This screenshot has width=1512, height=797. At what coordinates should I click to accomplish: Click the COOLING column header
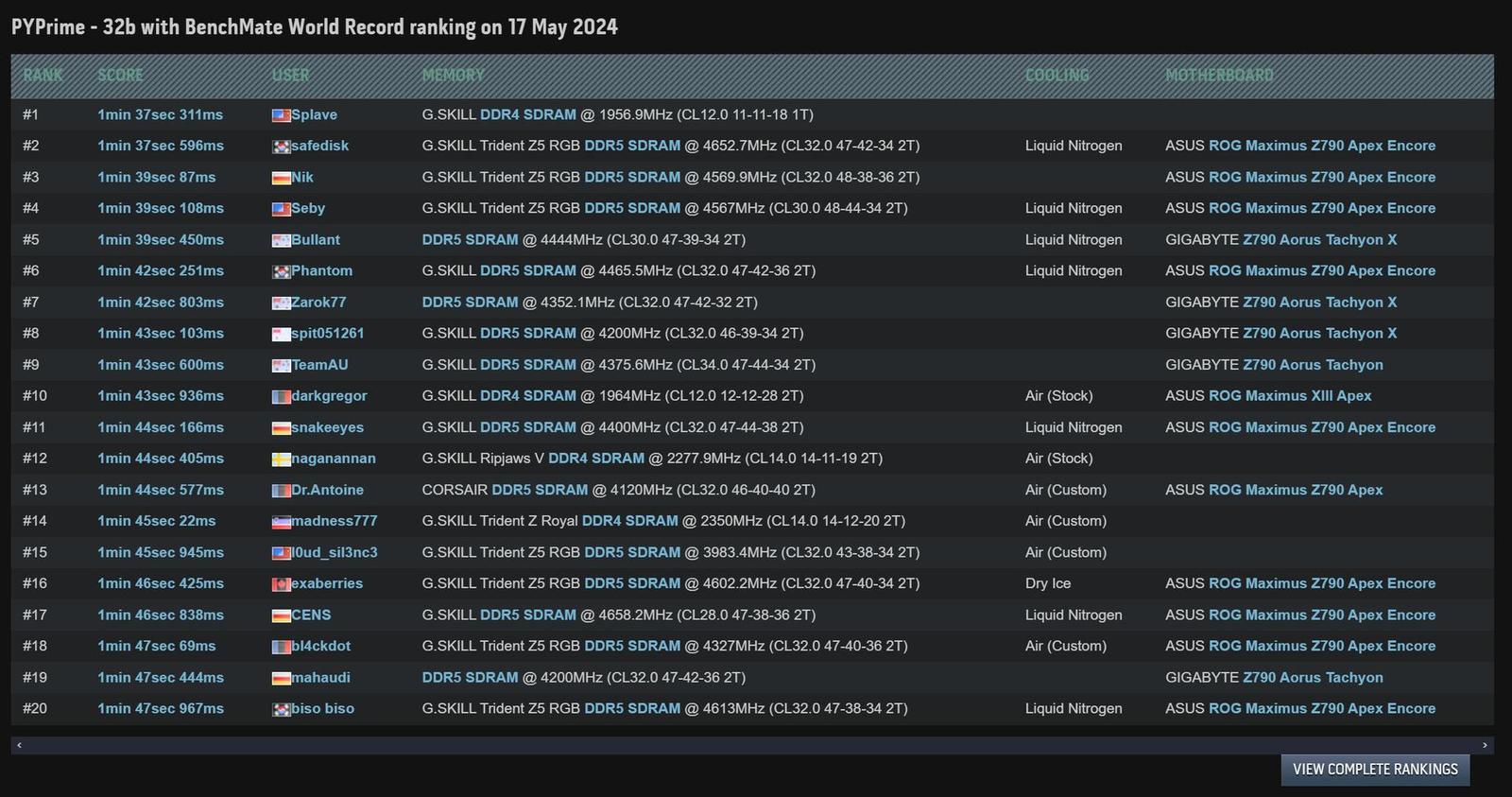pos(1057,76)
